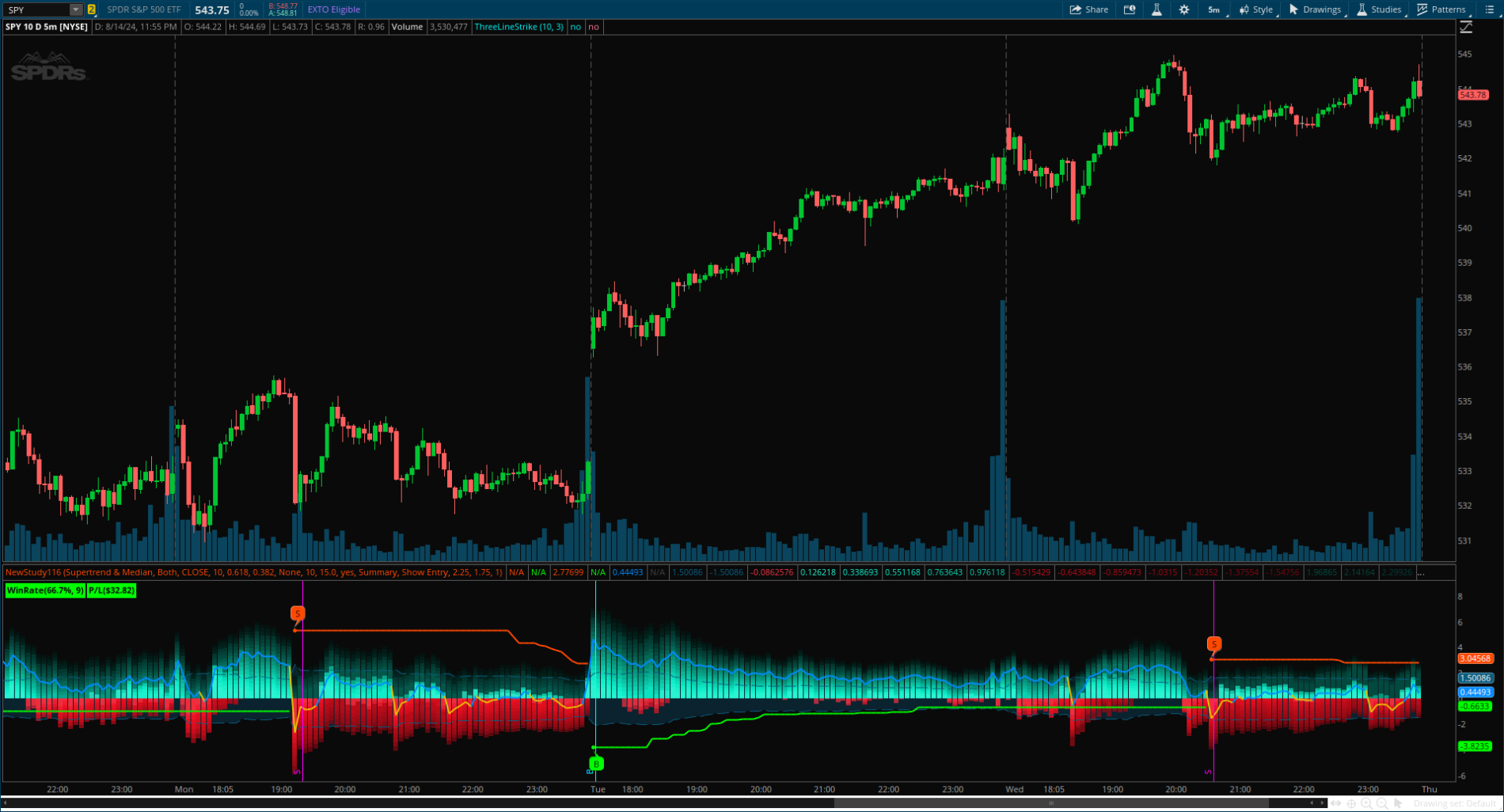The height and width of the screenshot is (812, 1504).
Task: Click scrollbar right arrow
Action: point(1323,803)
